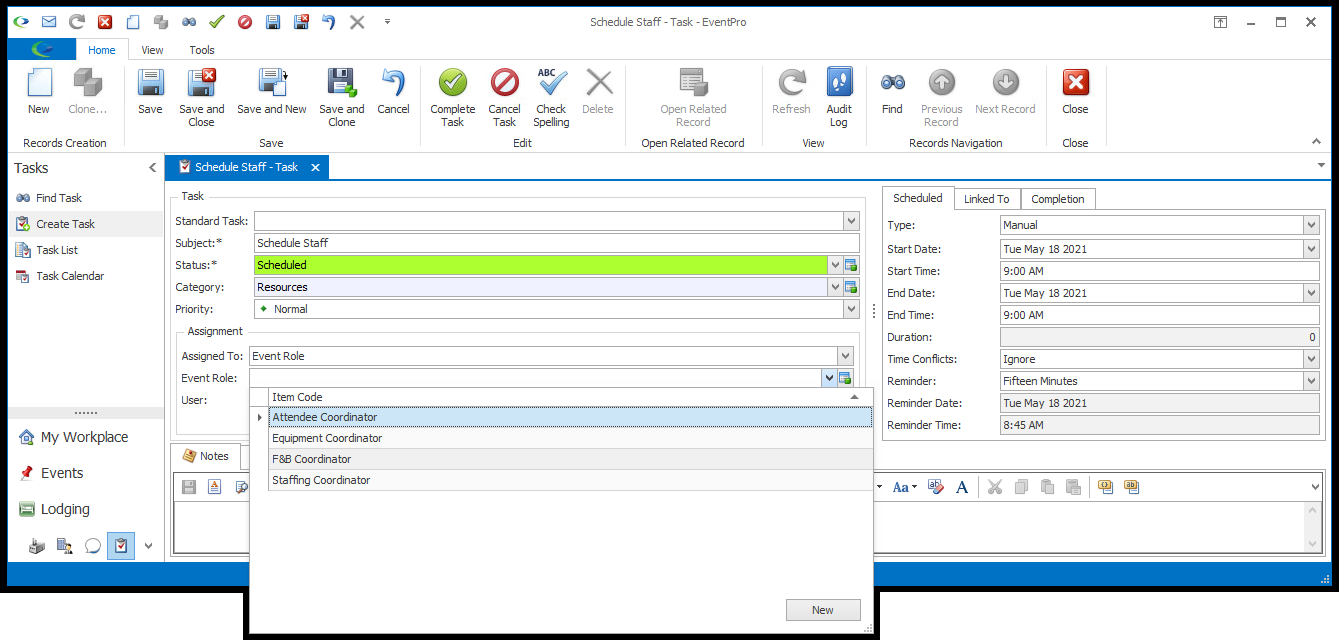
Task: Mark the task with Complete Task
Action: [x=453, y=98]
